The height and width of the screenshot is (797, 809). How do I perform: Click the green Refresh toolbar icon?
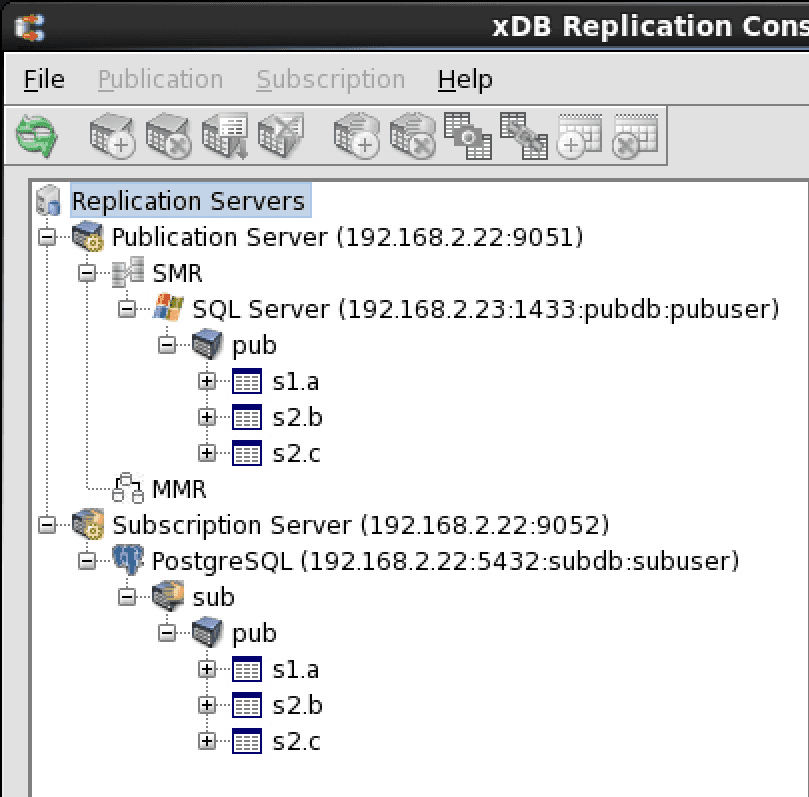(37, 135)
